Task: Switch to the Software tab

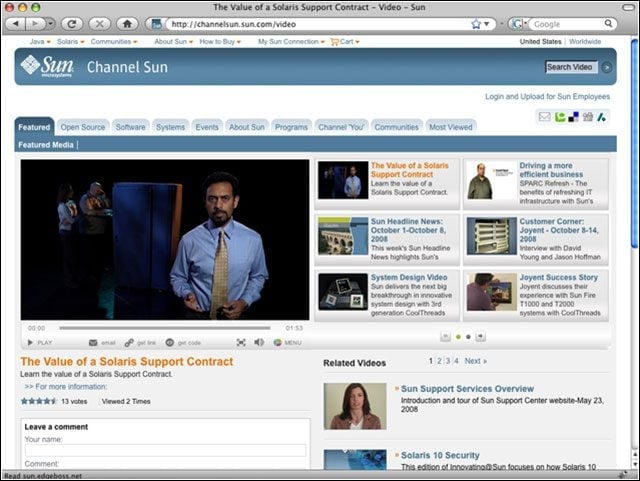Action: [130, 127]
